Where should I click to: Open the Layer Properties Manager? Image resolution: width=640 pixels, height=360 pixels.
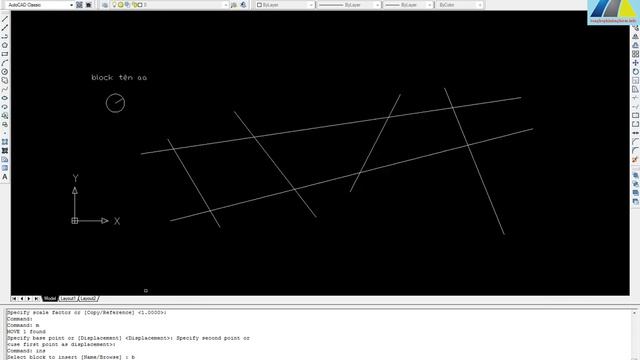tap(105, 5)
